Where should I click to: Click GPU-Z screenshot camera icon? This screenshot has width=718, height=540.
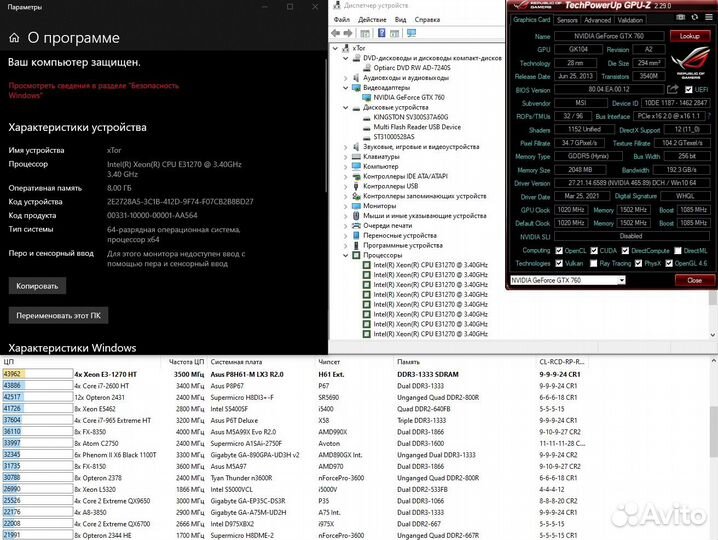pos(681,17)
